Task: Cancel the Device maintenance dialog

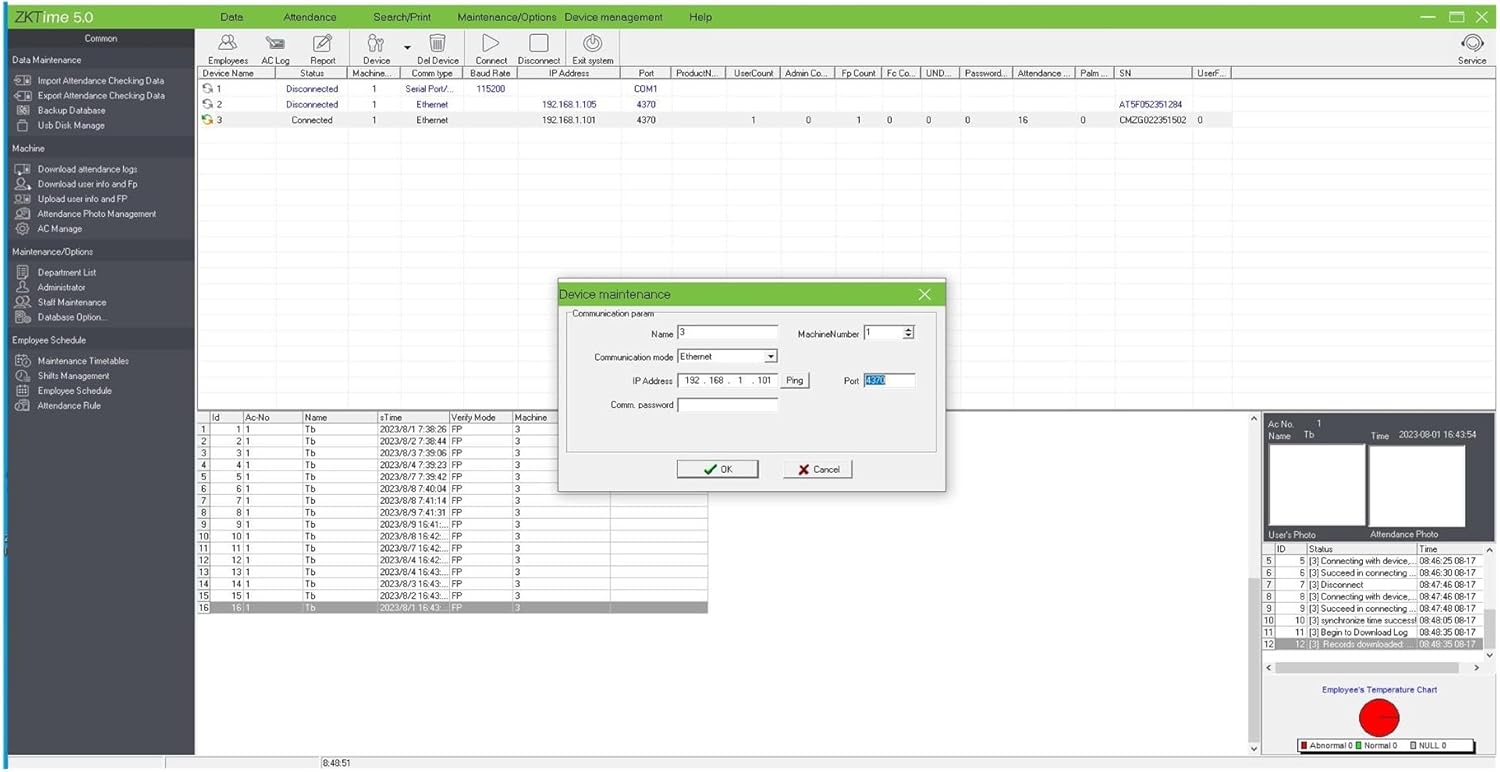Action: pyautogui.click(x=818, y=469)
